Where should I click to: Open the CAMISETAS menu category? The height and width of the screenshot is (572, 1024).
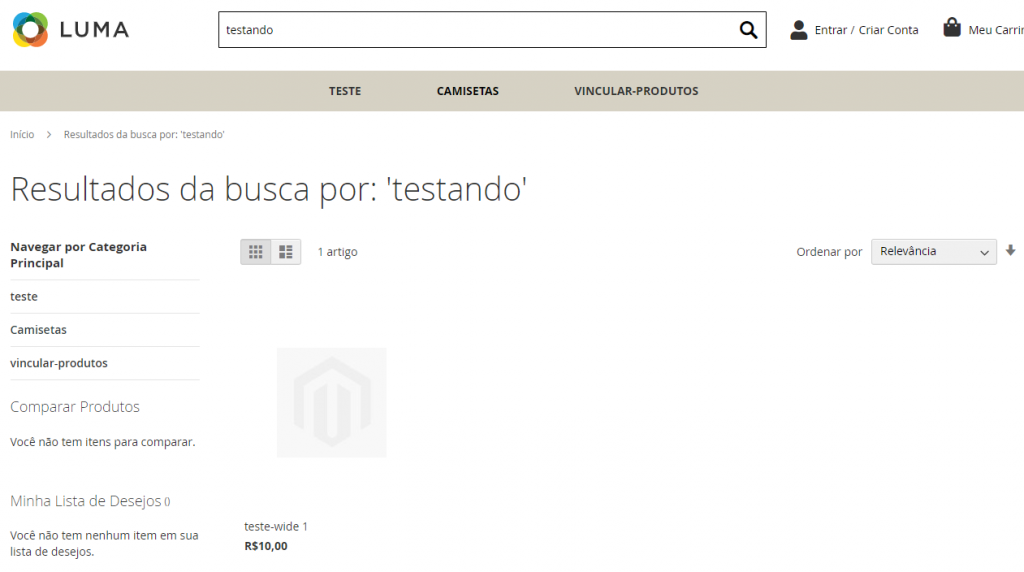pos(468,91)
